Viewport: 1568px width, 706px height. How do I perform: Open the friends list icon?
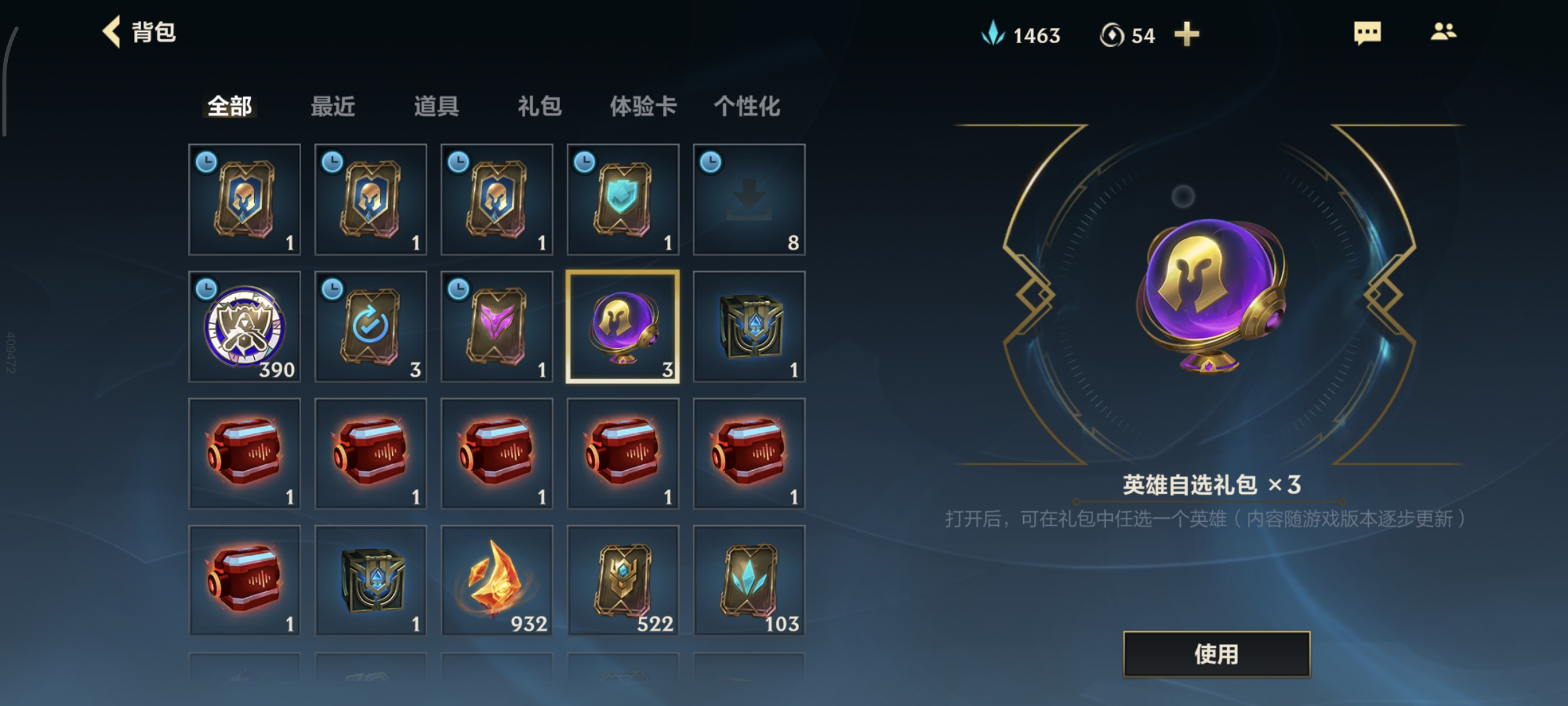tap(1443, 31)
